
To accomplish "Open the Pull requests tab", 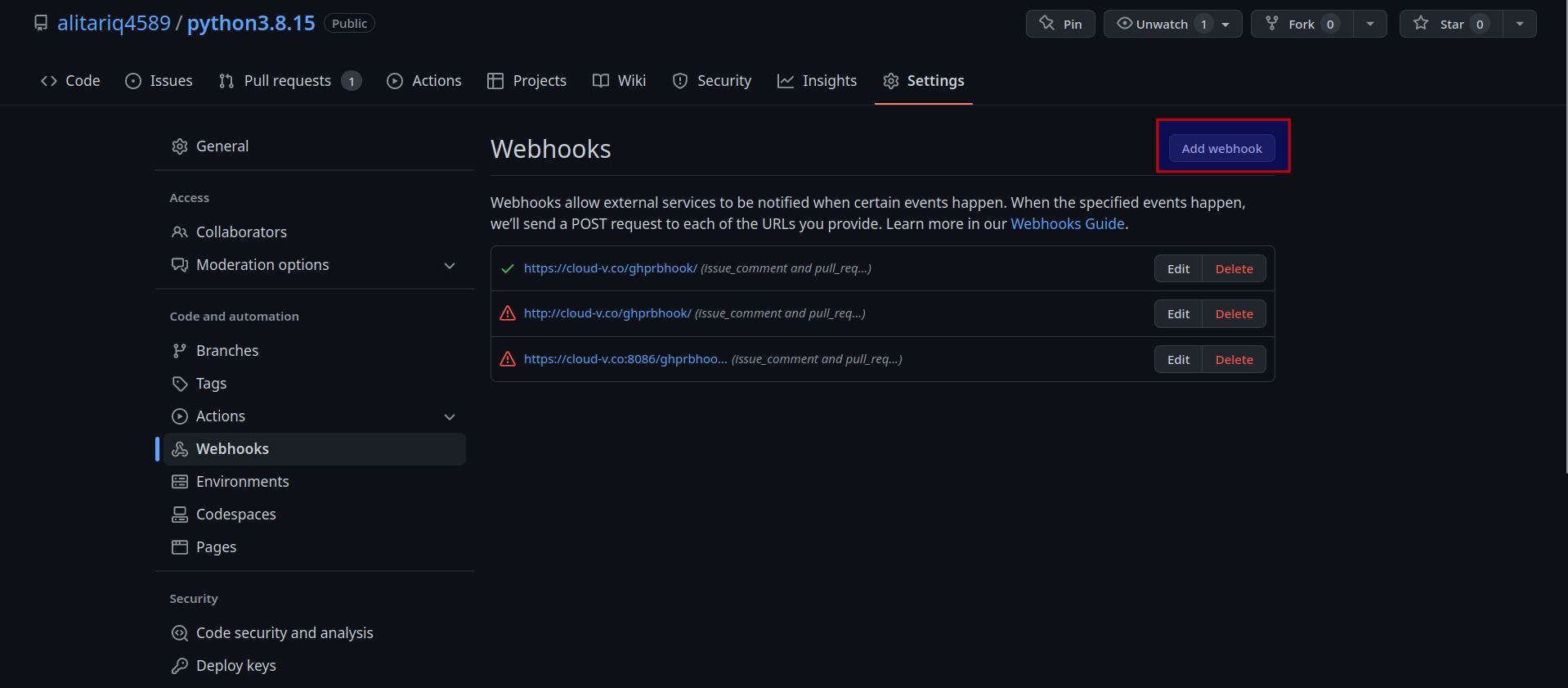I will point(290,81).
